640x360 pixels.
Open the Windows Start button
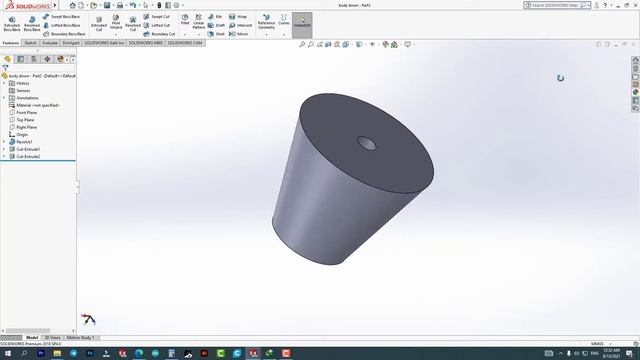click(8, 353)
